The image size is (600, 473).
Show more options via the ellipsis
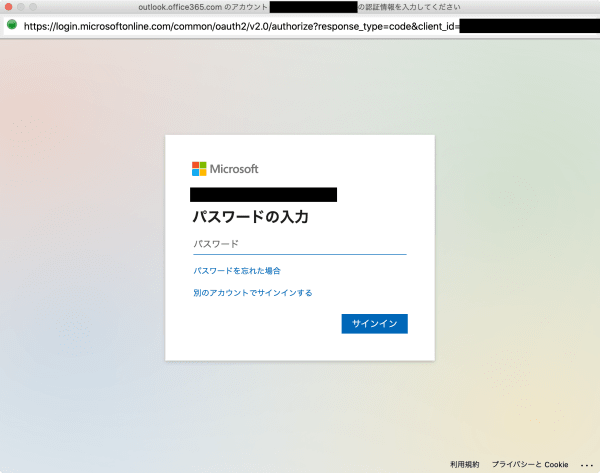click(587, 465)
